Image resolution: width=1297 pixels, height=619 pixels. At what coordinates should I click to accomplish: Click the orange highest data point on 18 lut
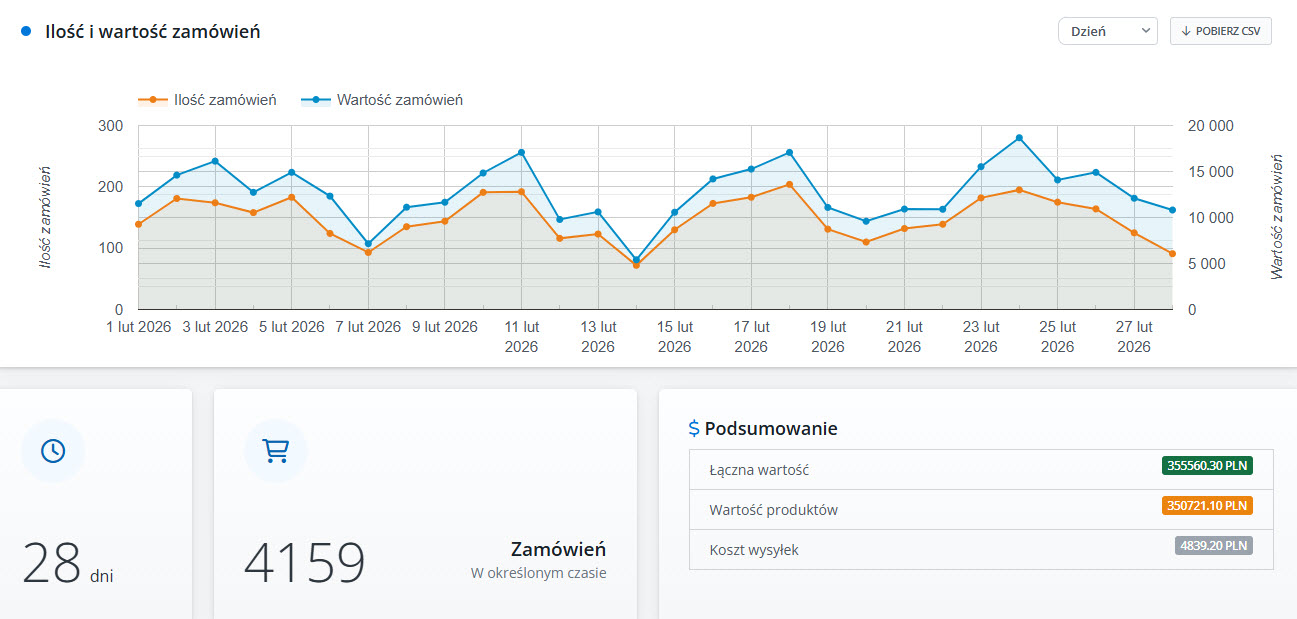(x=789, y=185)
